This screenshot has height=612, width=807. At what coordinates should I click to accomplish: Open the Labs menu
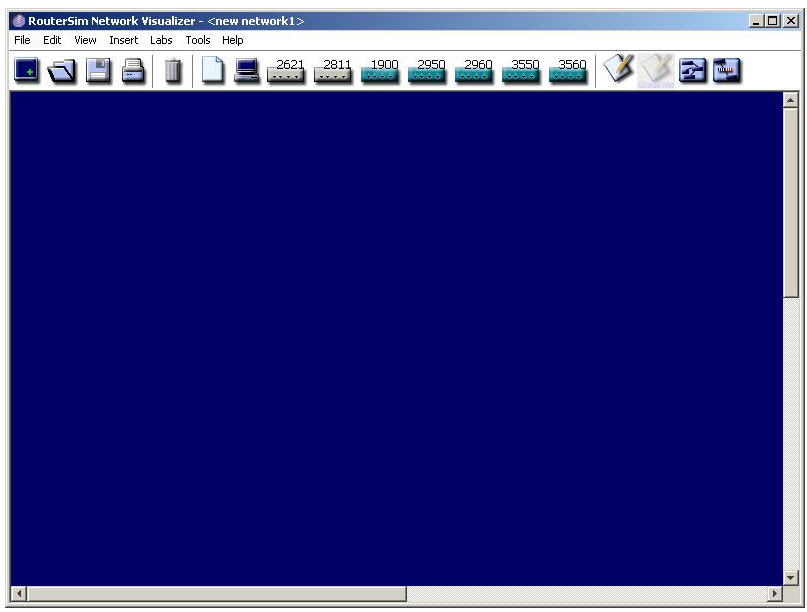coord(160,40)
